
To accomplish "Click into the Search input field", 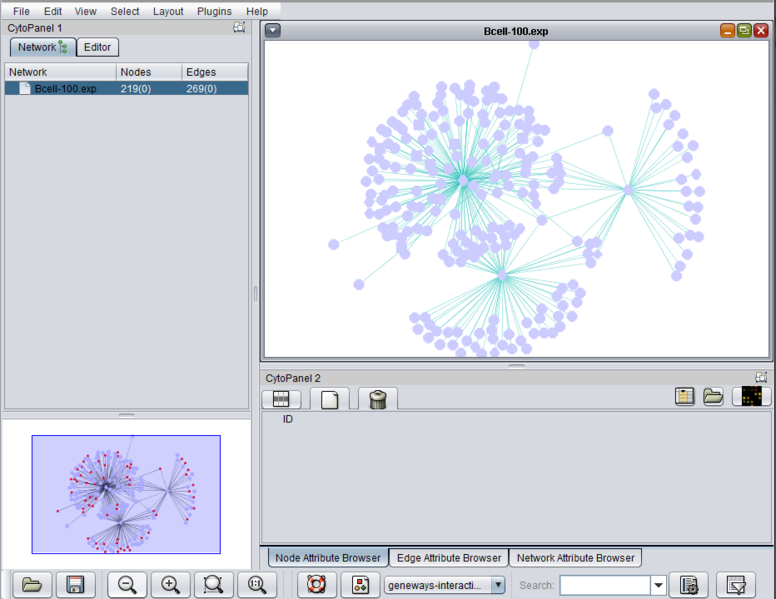I will [605, 585].
